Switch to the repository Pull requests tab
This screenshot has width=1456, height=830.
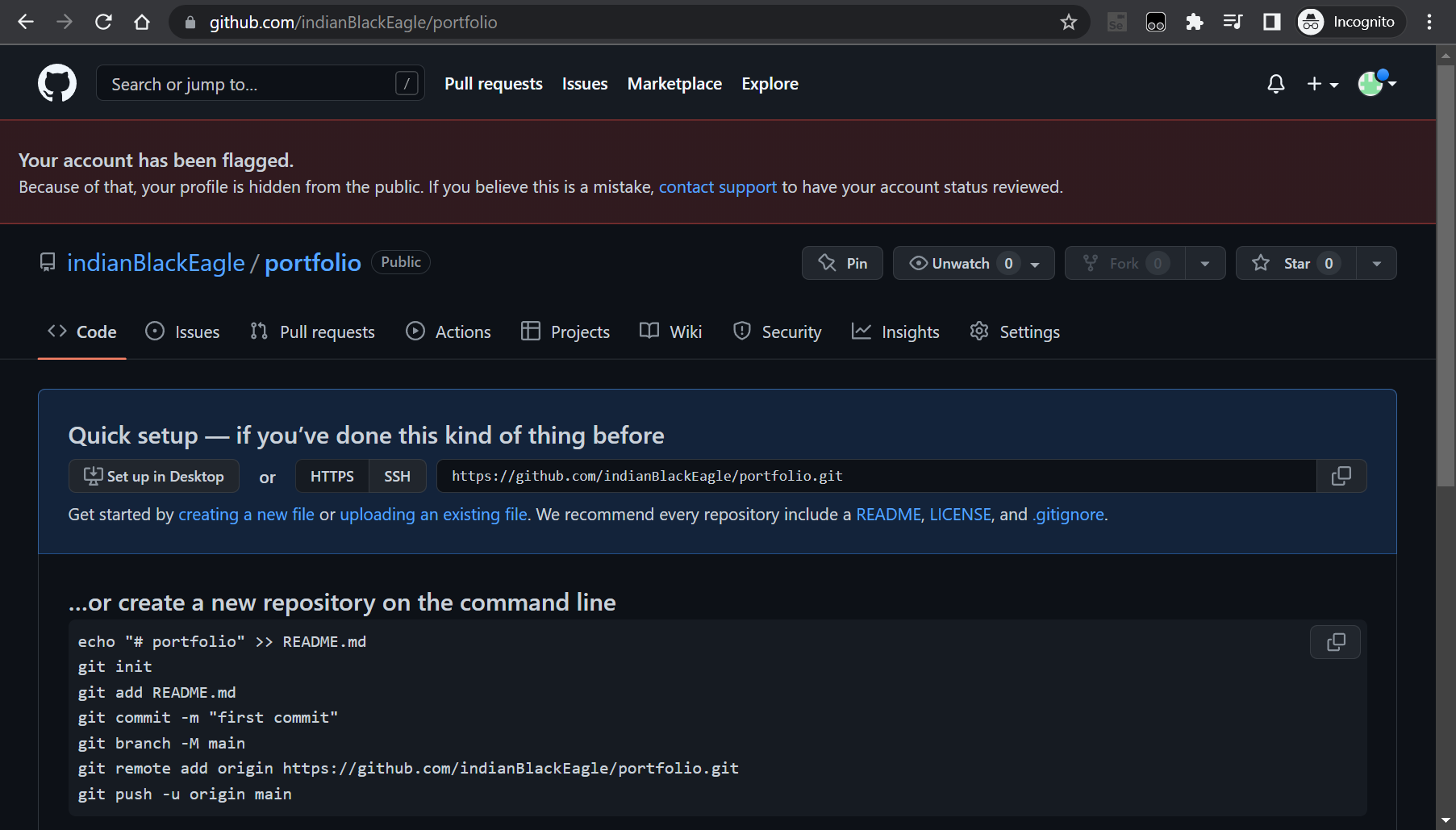tap(312, 332)
